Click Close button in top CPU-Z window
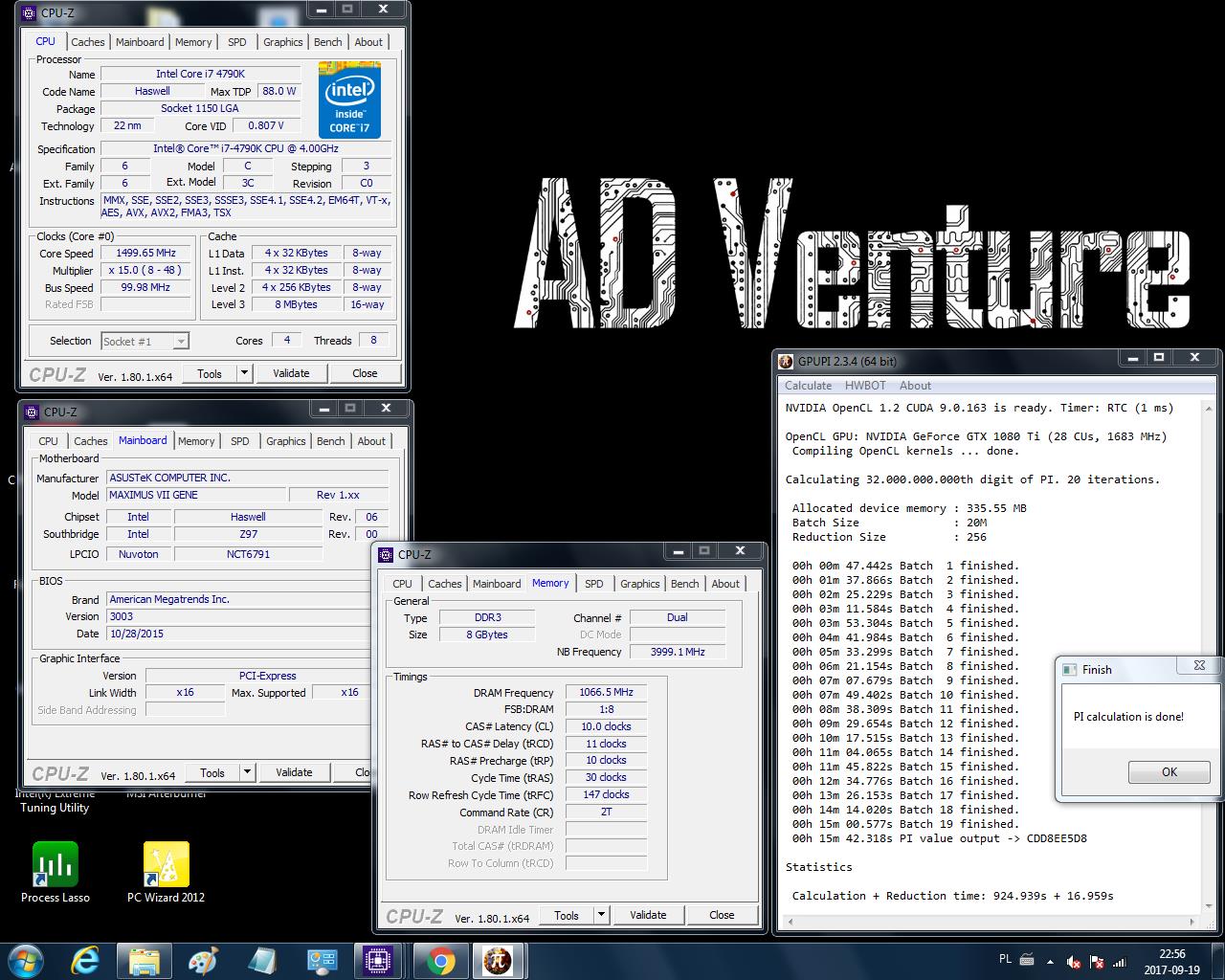This screenshot has height=980, width=1225. [x=365, y=373]
